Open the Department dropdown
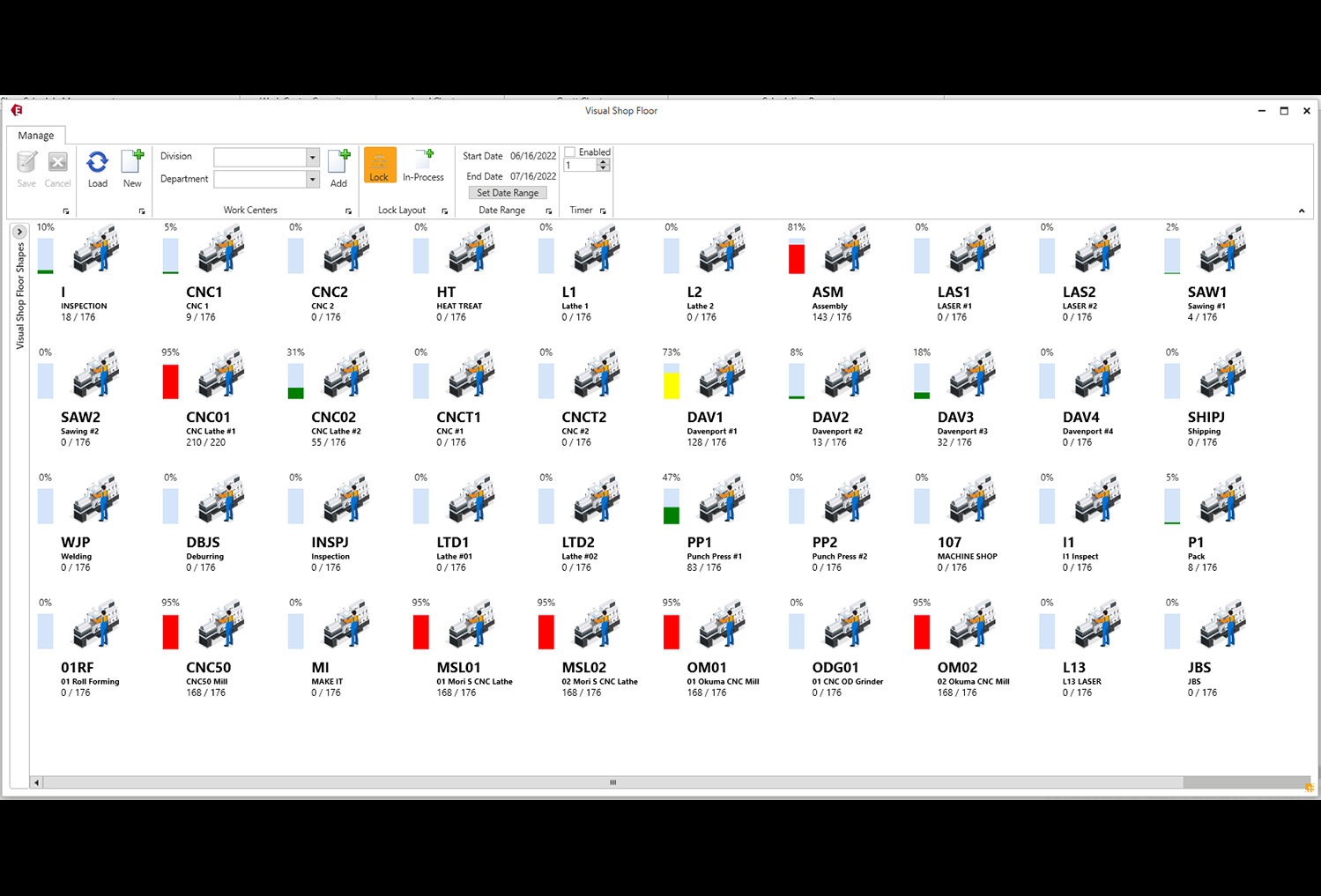 (x=313, y=178)
